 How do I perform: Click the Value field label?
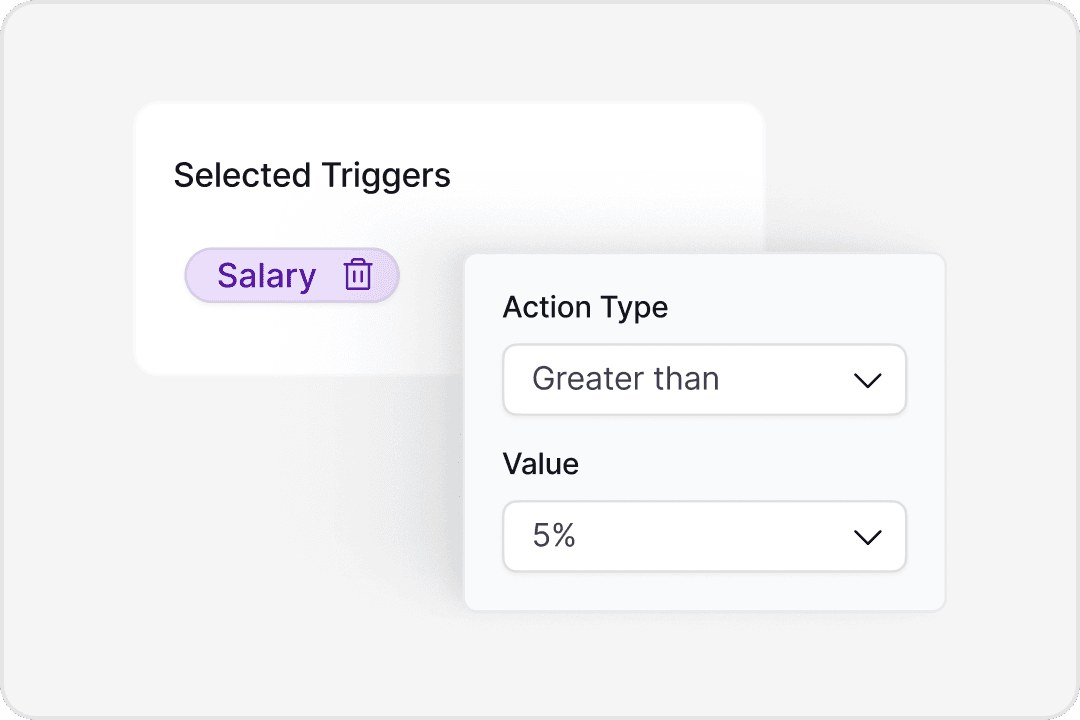[x=540, y=464]
